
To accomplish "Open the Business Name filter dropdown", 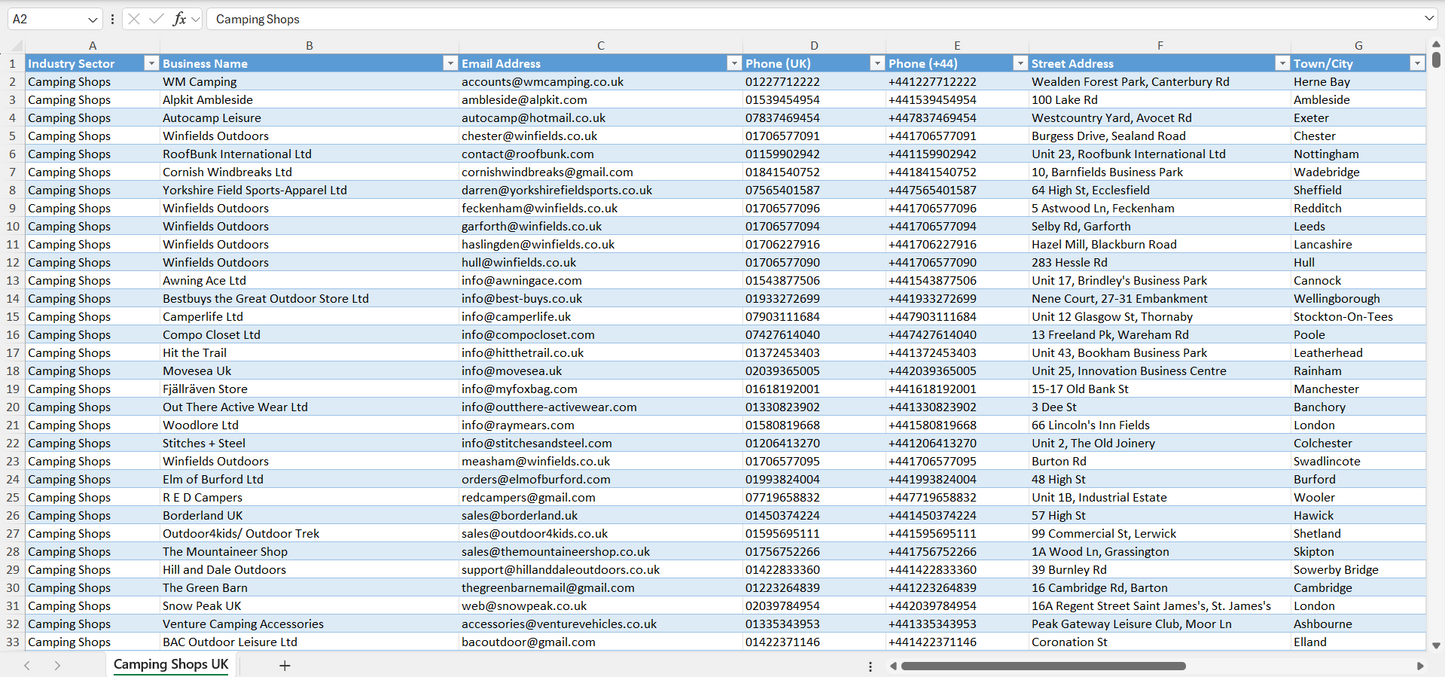I will [450, 63].
